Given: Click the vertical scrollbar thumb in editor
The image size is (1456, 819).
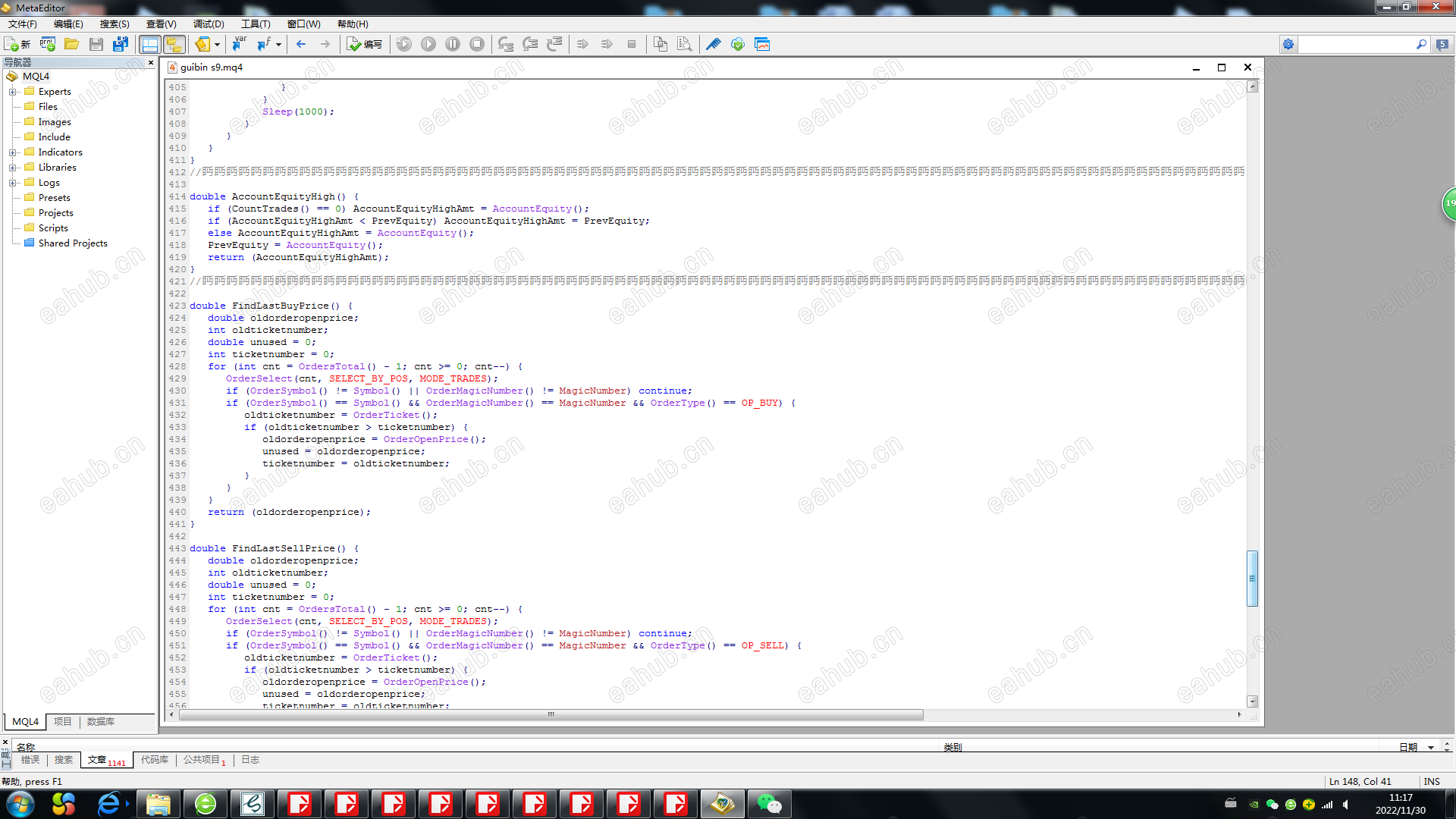Looking at the screenshot, I should 1252,578.
